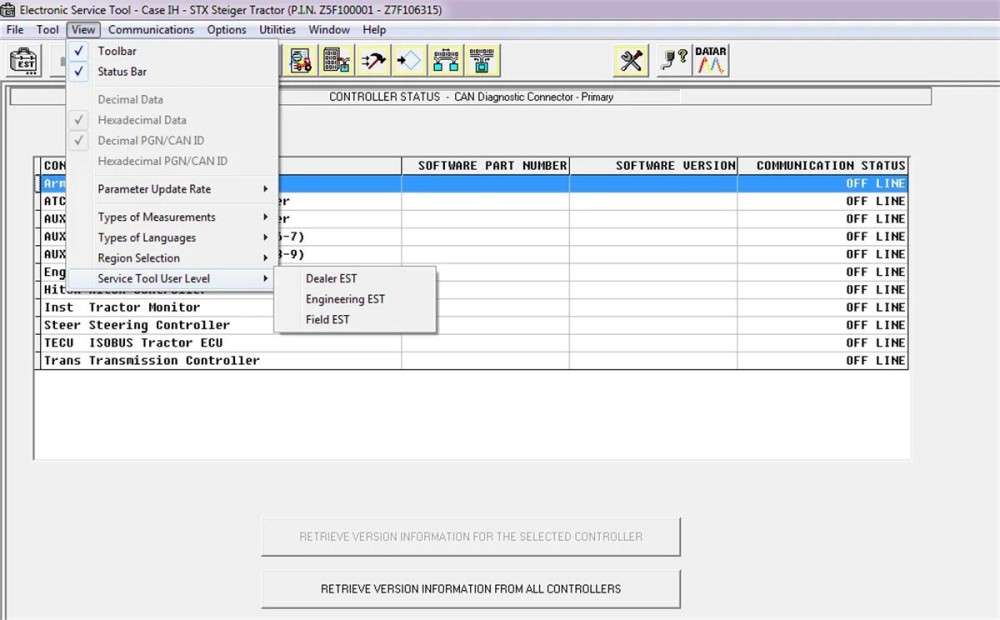Toggle the Toolbar option in View menu
Image resolution: width=1000 pixels, height=620 pixels.
(172, 51)
